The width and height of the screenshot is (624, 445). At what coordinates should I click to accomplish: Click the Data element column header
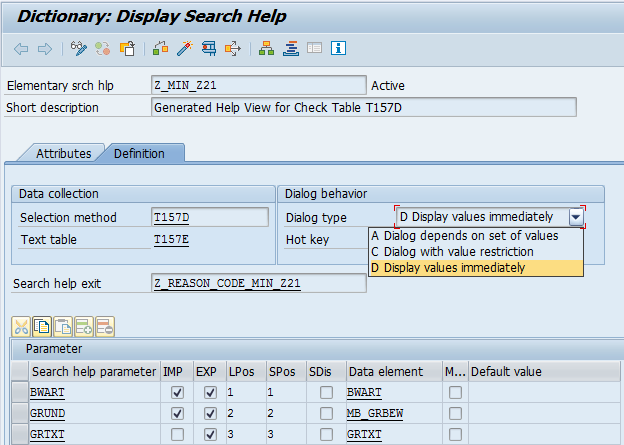(x=394, y=371)
